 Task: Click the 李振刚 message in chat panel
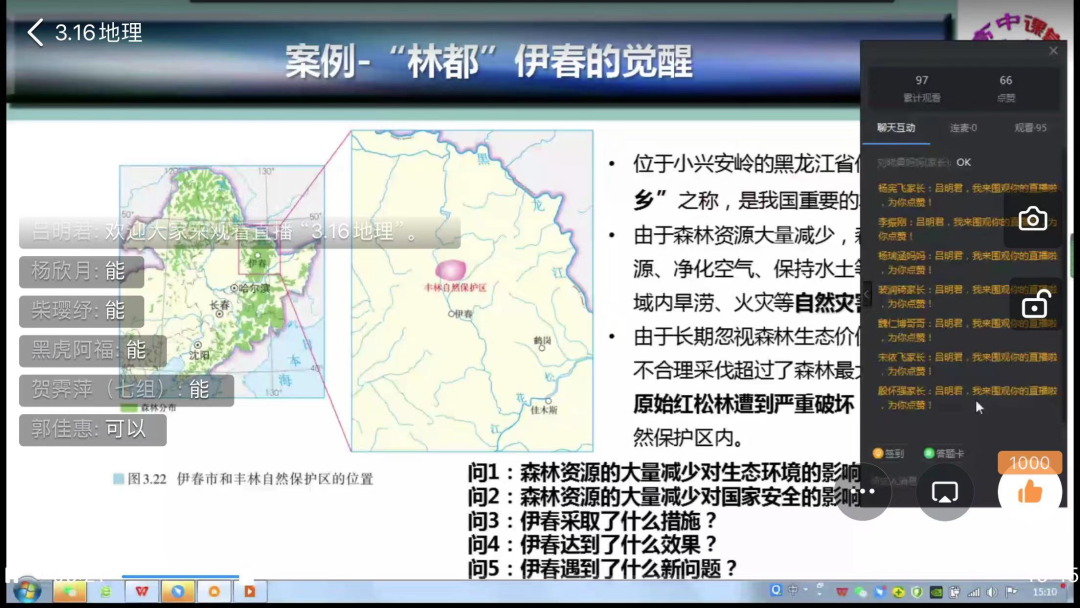[x=967, y=229]
